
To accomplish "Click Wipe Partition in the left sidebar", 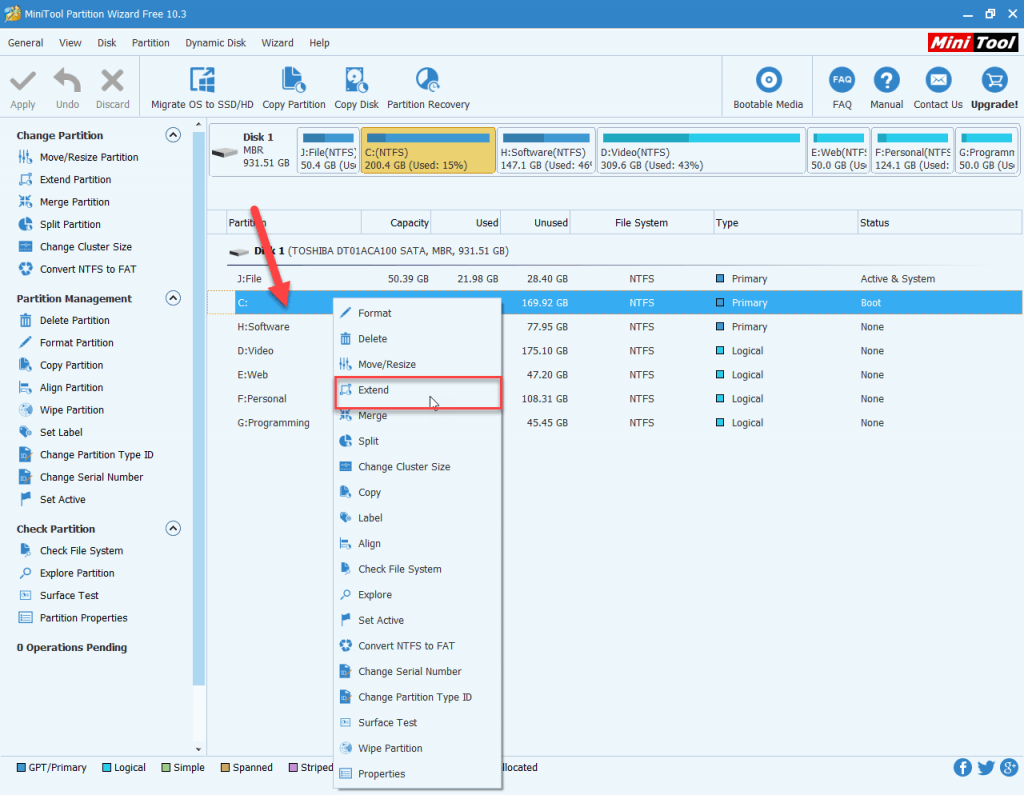I will (x=71, y=410).
